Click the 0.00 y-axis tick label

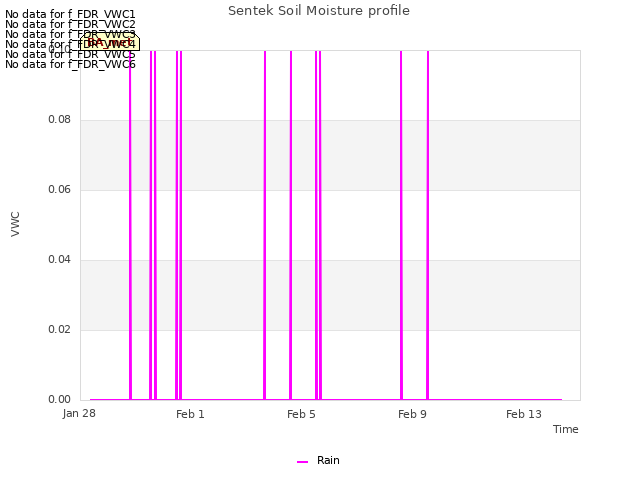(x=59, y=399)
